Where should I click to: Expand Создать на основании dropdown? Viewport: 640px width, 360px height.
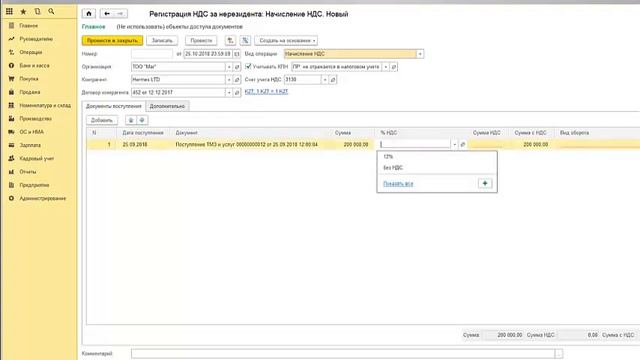pyautogui.click(x=286, y=40)
